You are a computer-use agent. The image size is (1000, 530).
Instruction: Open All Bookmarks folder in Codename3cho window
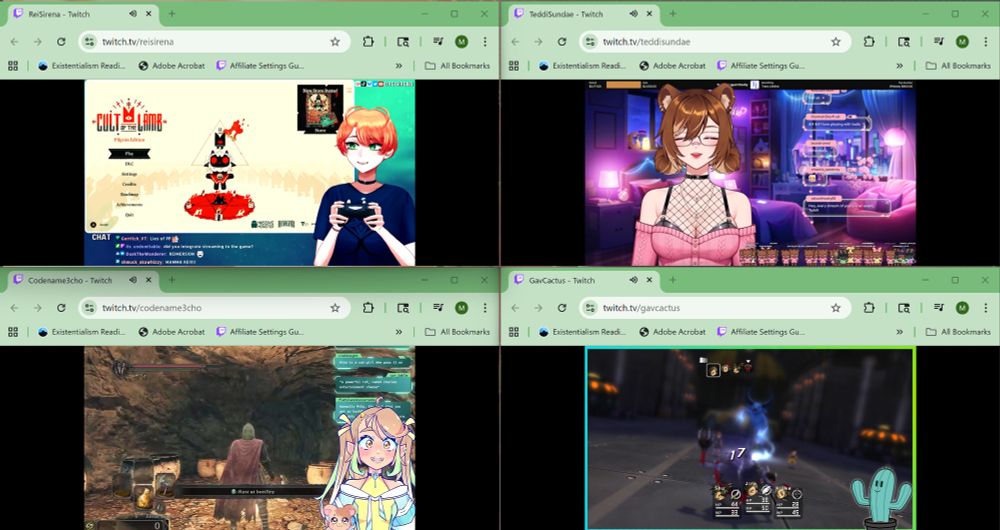[458, 332]
